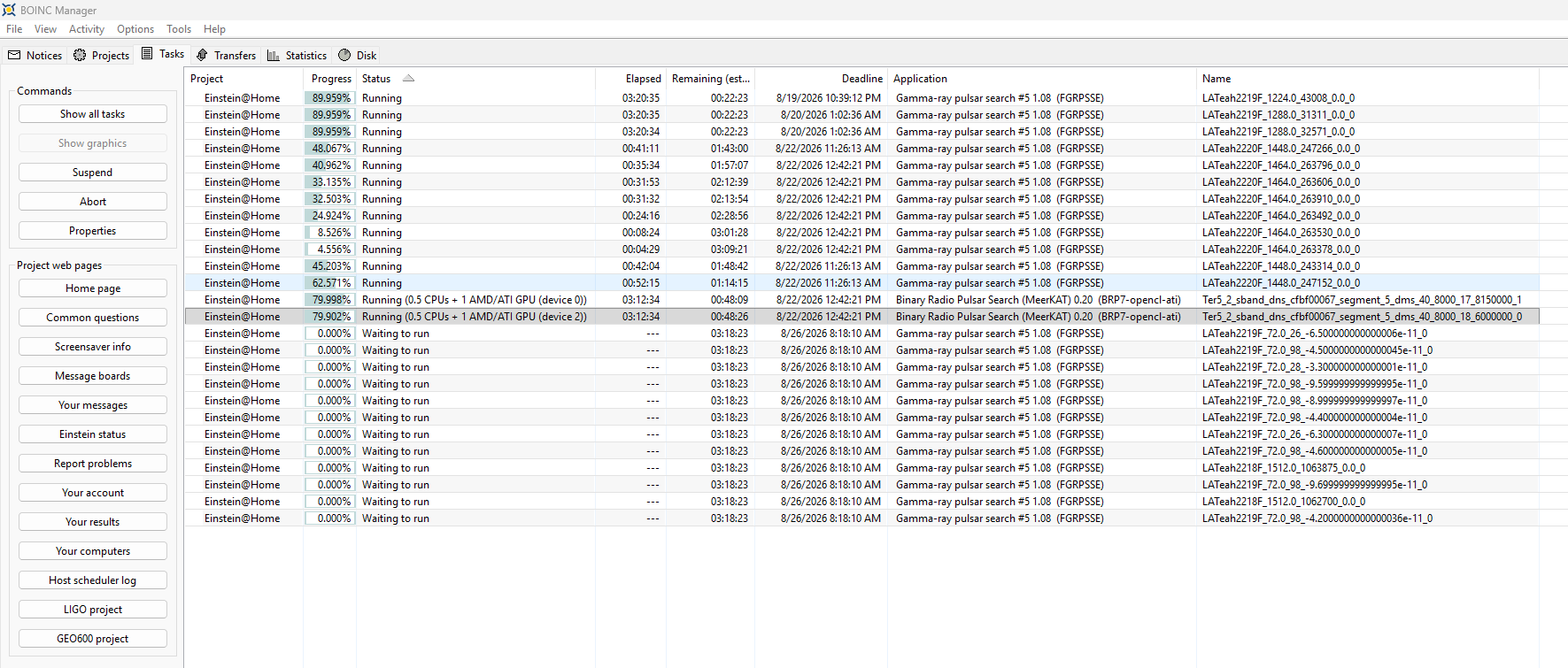The width and height of the screenshot is (1568, 668).
Task: Switch to the Transfers tab
Action: [x=227, y=55]
